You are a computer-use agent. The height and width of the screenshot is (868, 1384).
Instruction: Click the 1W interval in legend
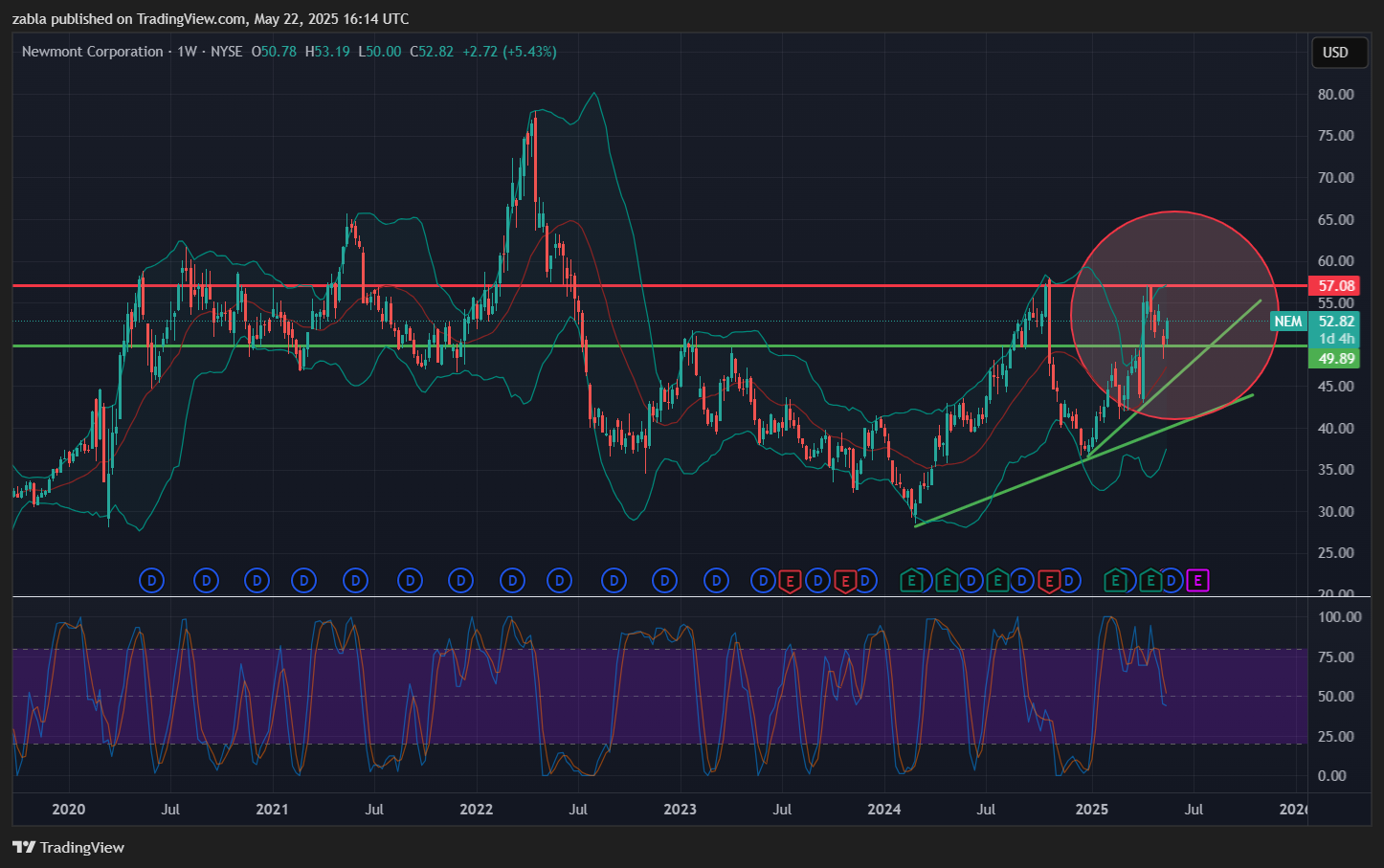(187, 52)
